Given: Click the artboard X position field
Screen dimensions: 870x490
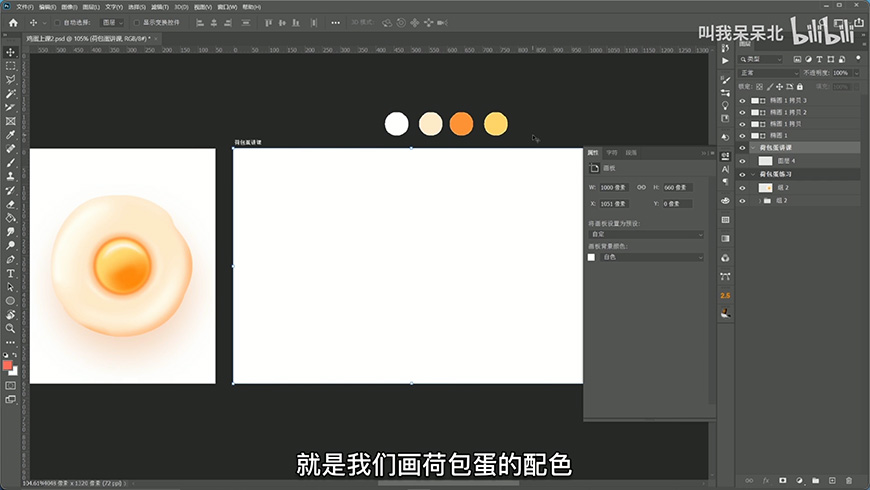Looking at the screenshot, I should pos(614,204).
